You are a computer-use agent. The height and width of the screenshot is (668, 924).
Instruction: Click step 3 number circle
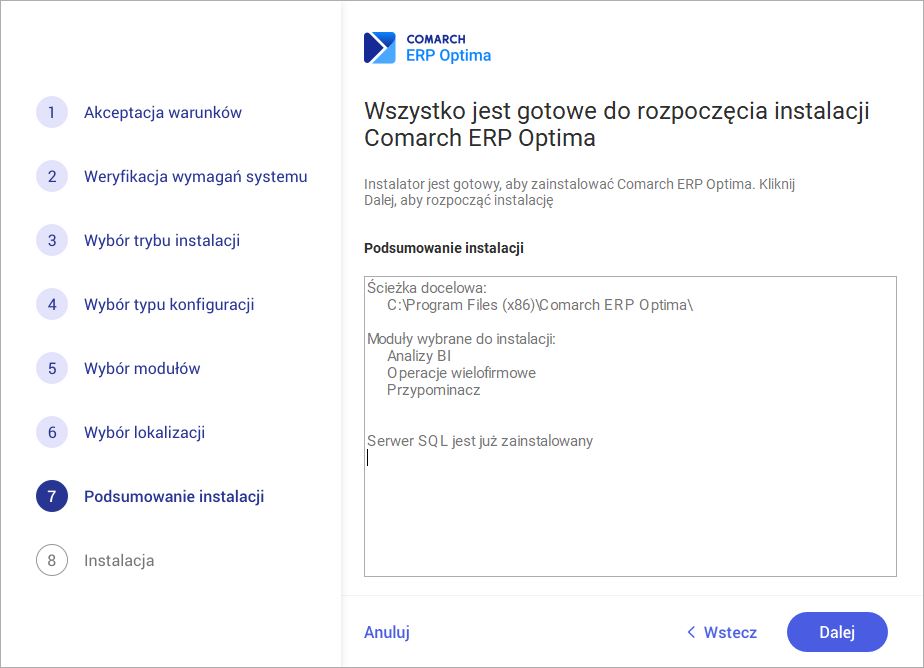pyautogui.click(x=52, y=240)
